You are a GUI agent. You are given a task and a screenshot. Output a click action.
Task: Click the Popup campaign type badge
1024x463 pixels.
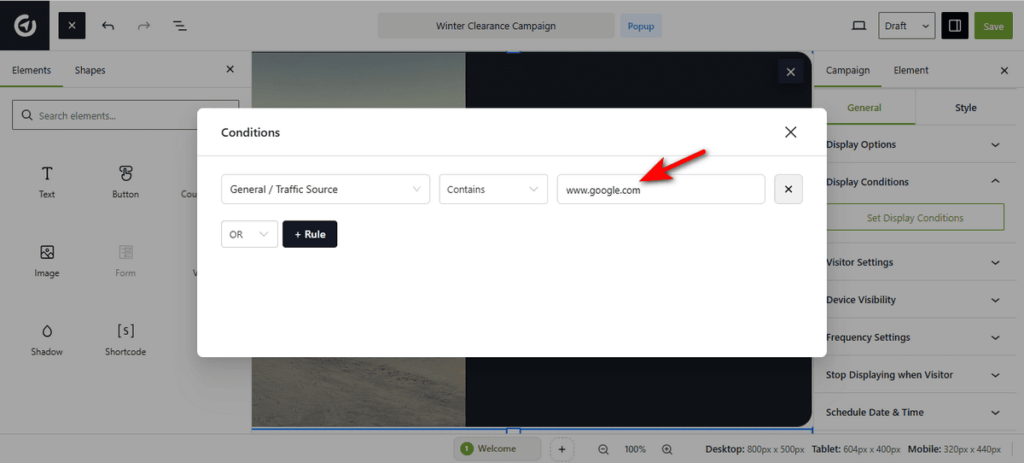(x=641, y=26)
